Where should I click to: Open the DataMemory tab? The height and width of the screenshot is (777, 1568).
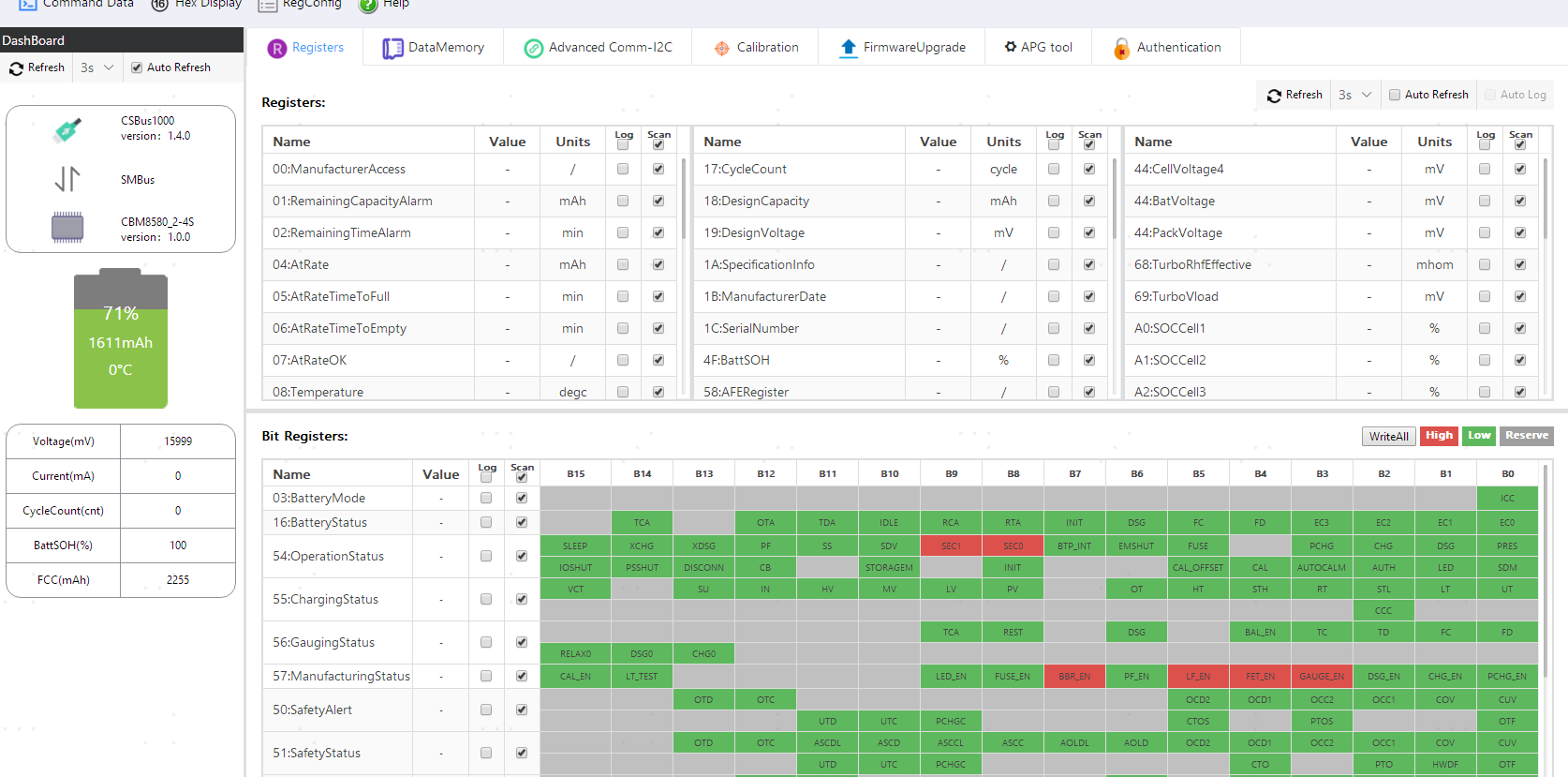434,48
